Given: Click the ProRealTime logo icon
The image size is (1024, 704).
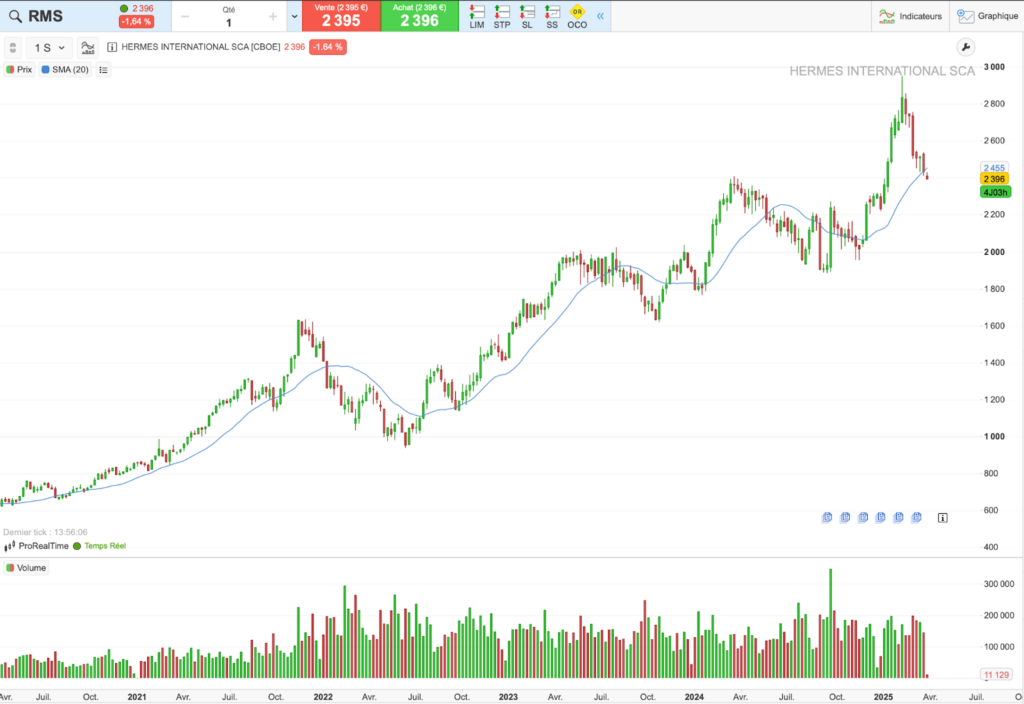Looking at the screenshot, I should tap(9, 546).
